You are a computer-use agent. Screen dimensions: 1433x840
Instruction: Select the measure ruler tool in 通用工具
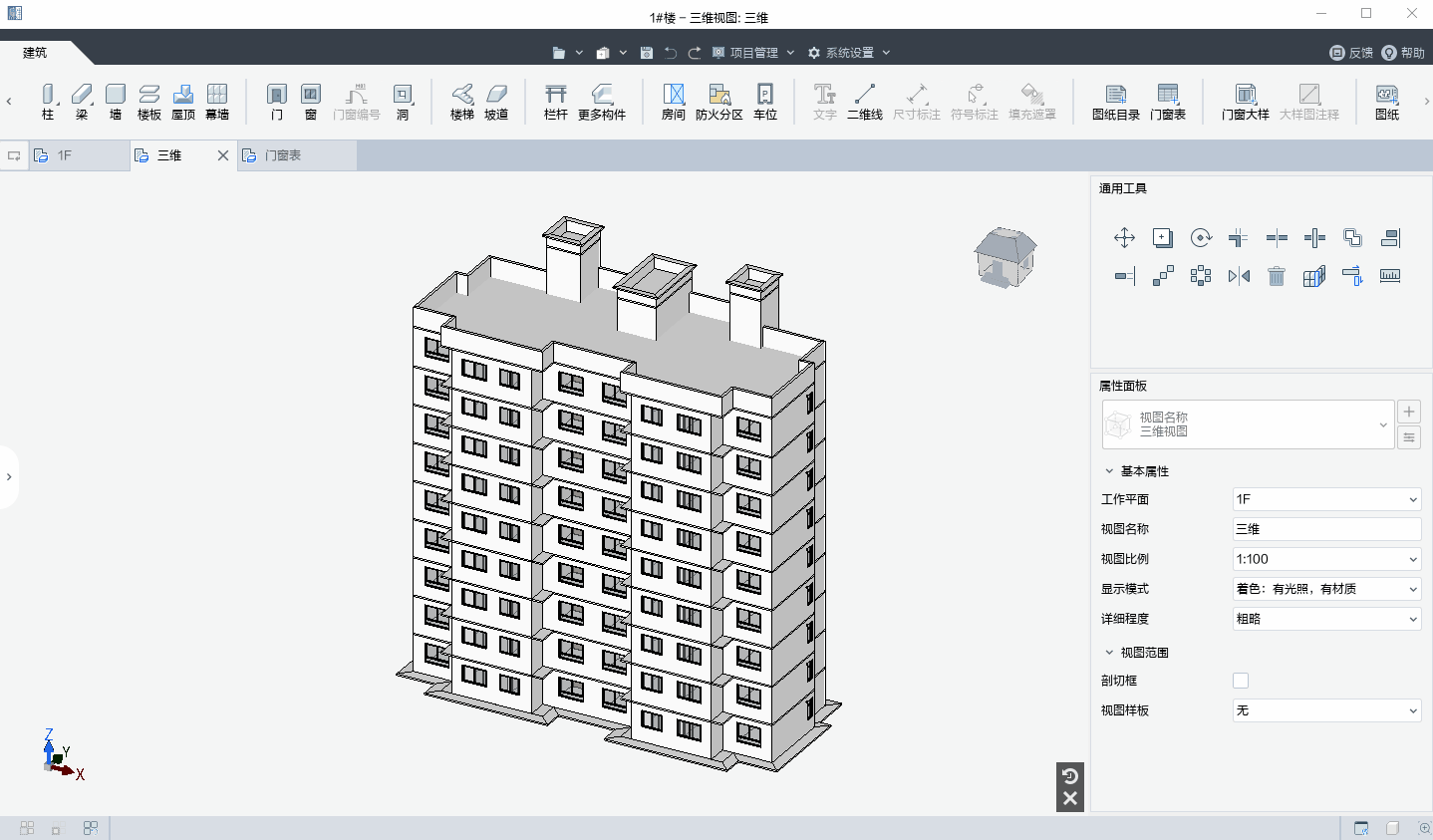coord(1390,276)
